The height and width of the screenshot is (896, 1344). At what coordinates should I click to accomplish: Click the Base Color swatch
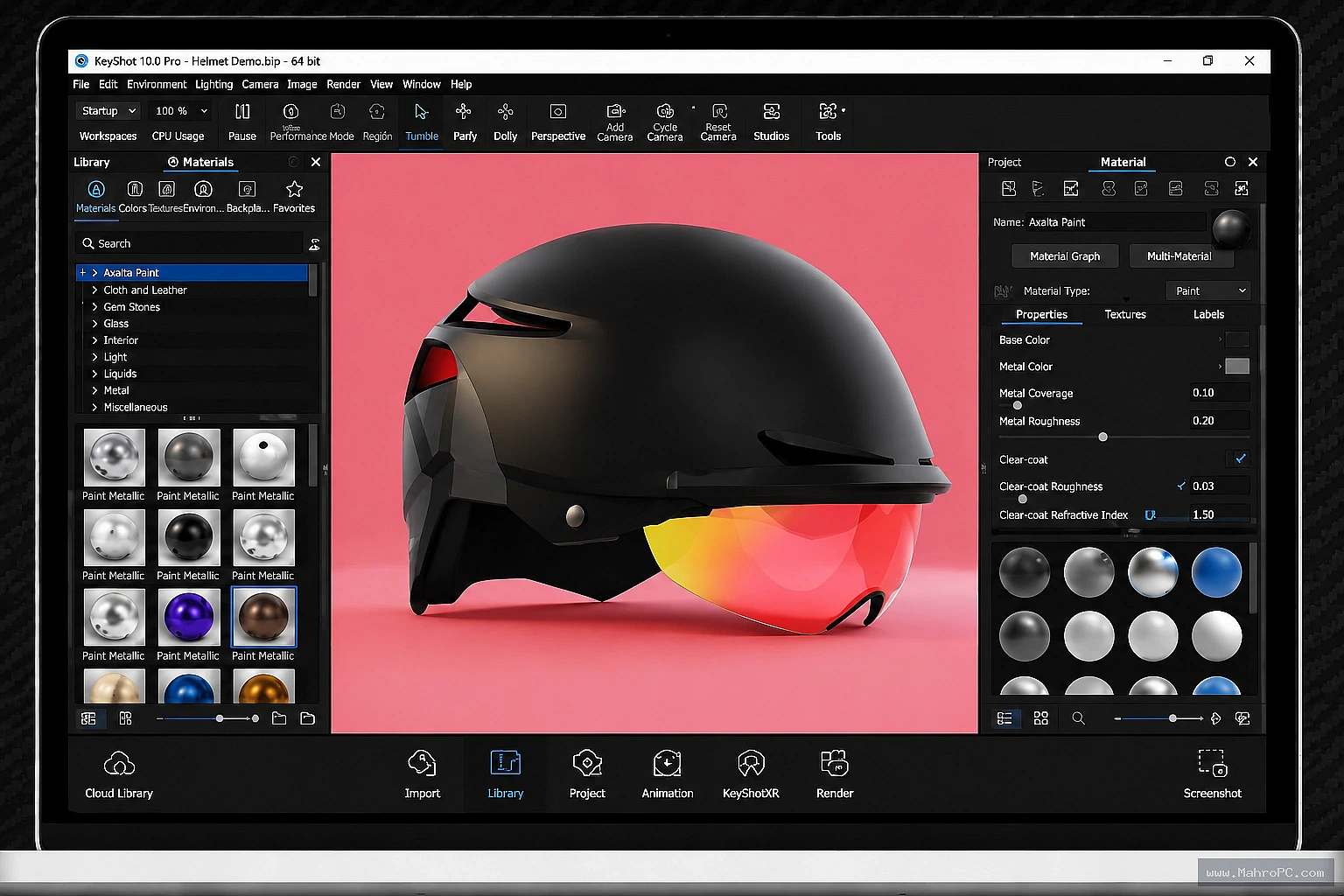(x=1237, y=339)
